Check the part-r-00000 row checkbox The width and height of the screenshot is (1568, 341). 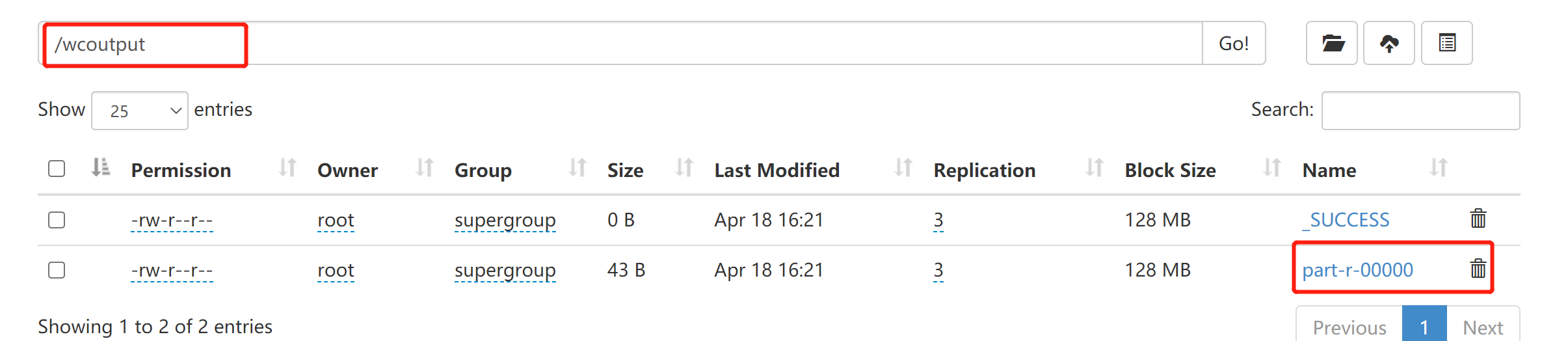pos(57,270)
